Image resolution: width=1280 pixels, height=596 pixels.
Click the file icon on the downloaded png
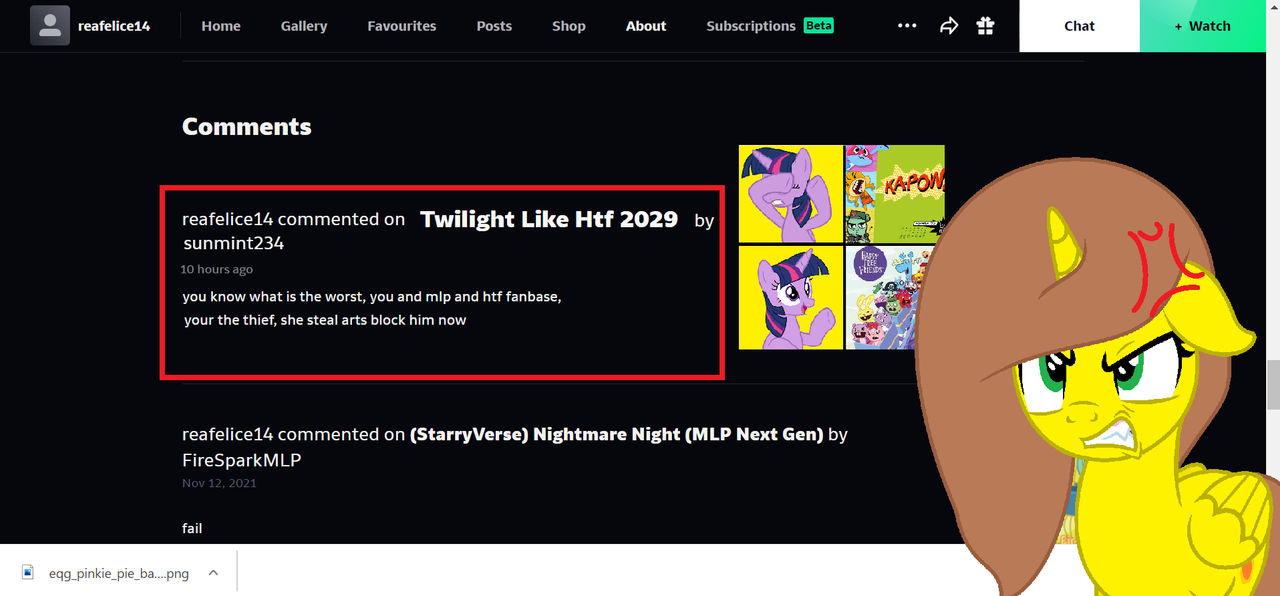(27, 572)
